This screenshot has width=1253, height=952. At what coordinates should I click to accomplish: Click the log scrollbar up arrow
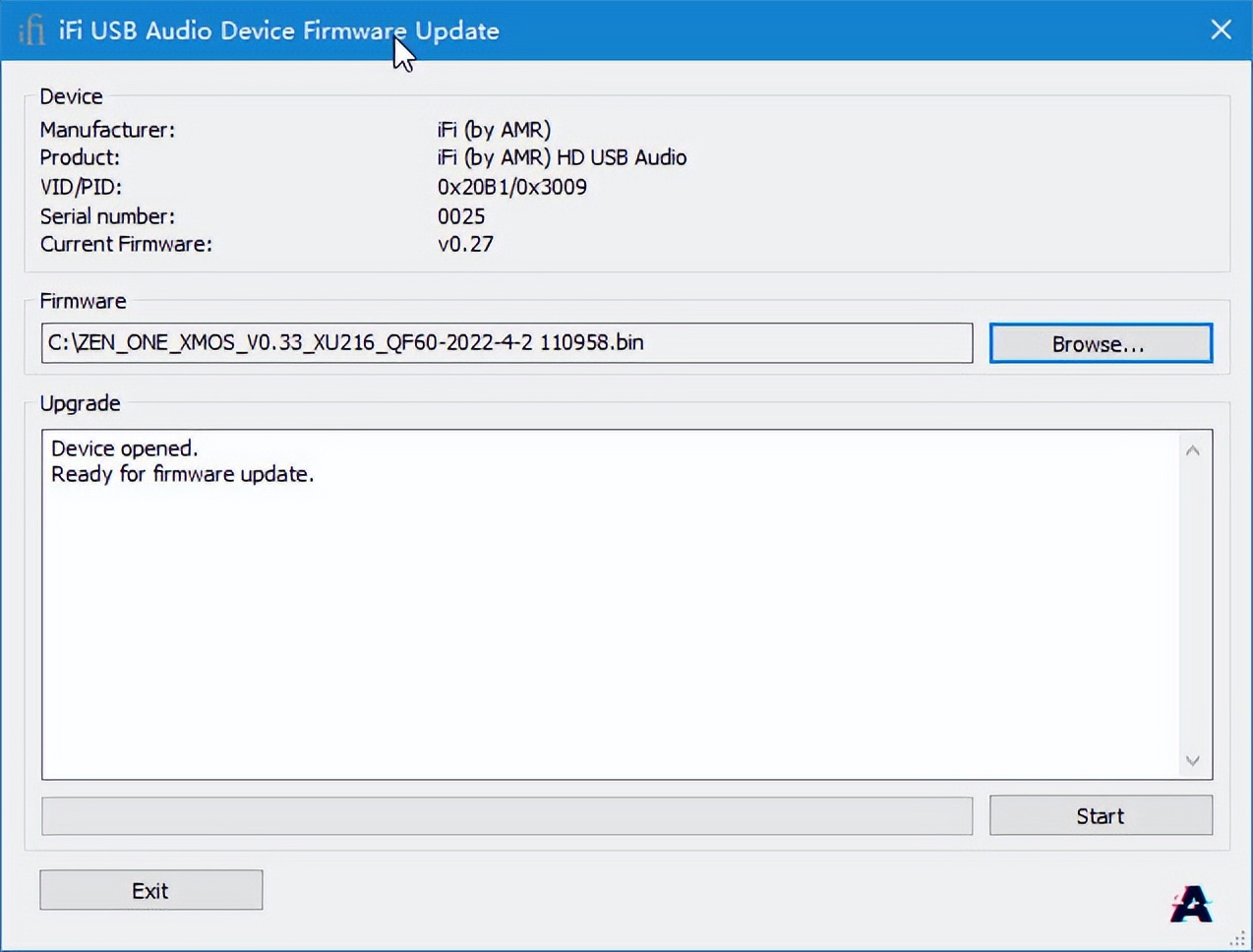tap(1192, 450)
